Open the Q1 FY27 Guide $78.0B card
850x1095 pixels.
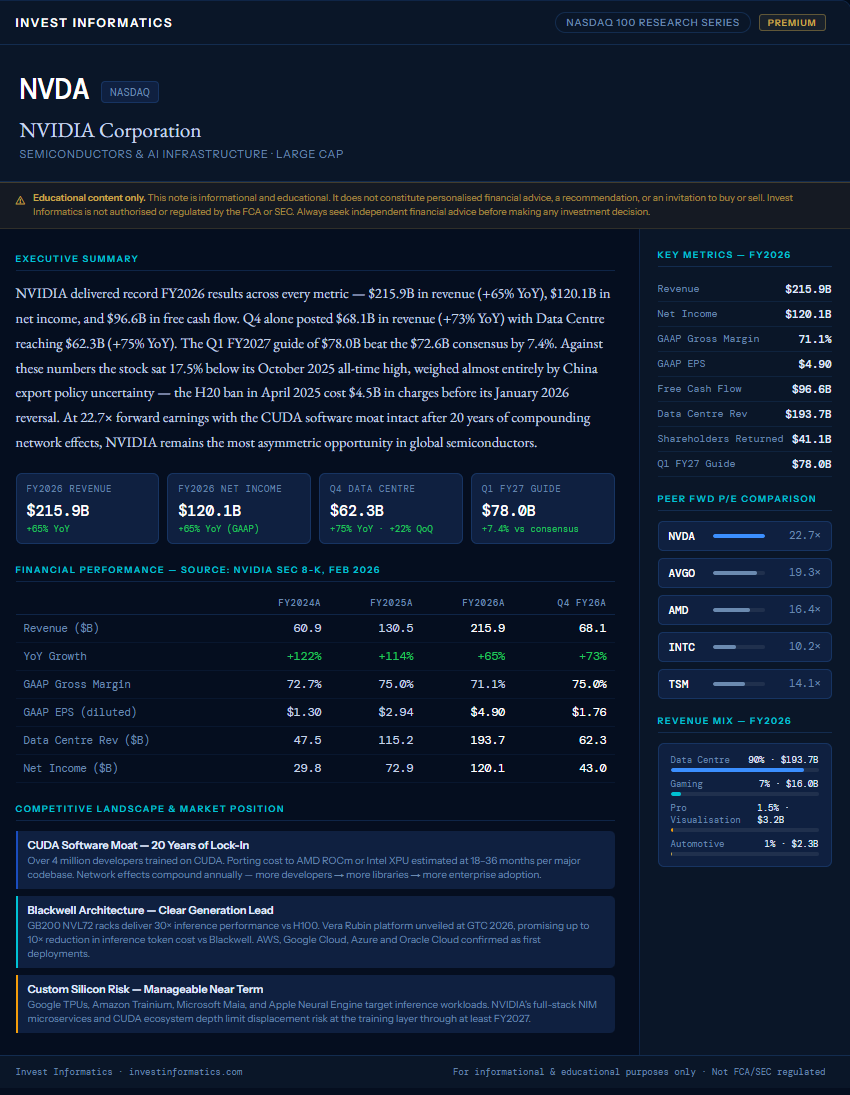click(543, 508)
